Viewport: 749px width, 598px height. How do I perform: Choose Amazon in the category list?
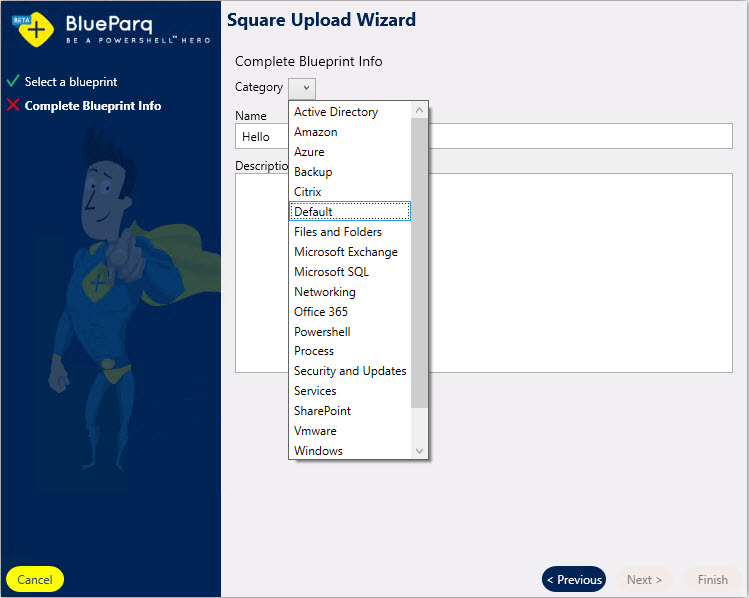[316, 132]
